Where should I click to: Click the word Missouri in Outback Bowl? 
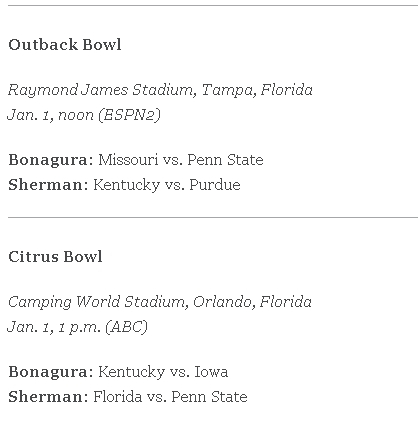128,160
